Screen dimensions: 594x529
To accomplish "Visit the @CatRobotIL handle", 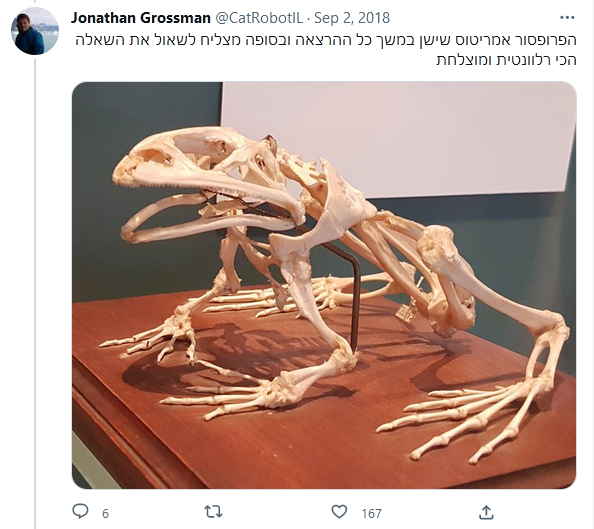I will tap(259, 18).
